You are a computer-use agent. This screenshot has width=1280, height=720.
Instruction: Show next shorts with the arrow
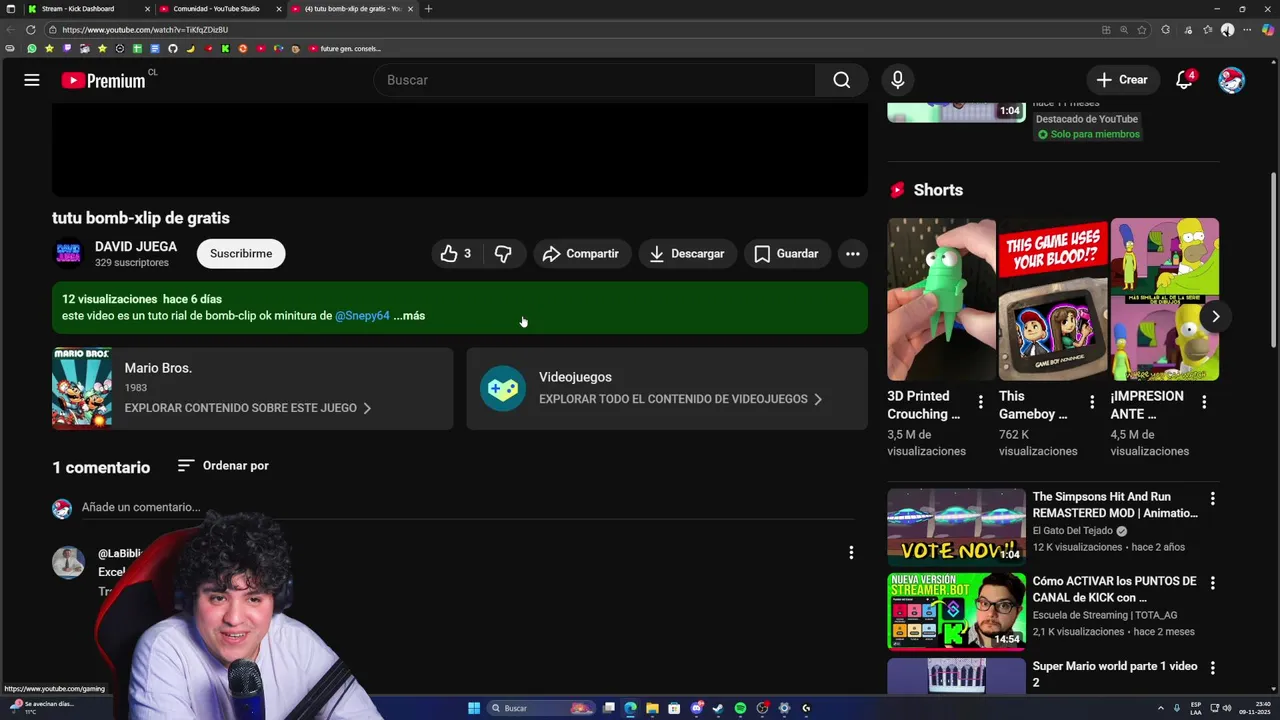click(1215, 316)
